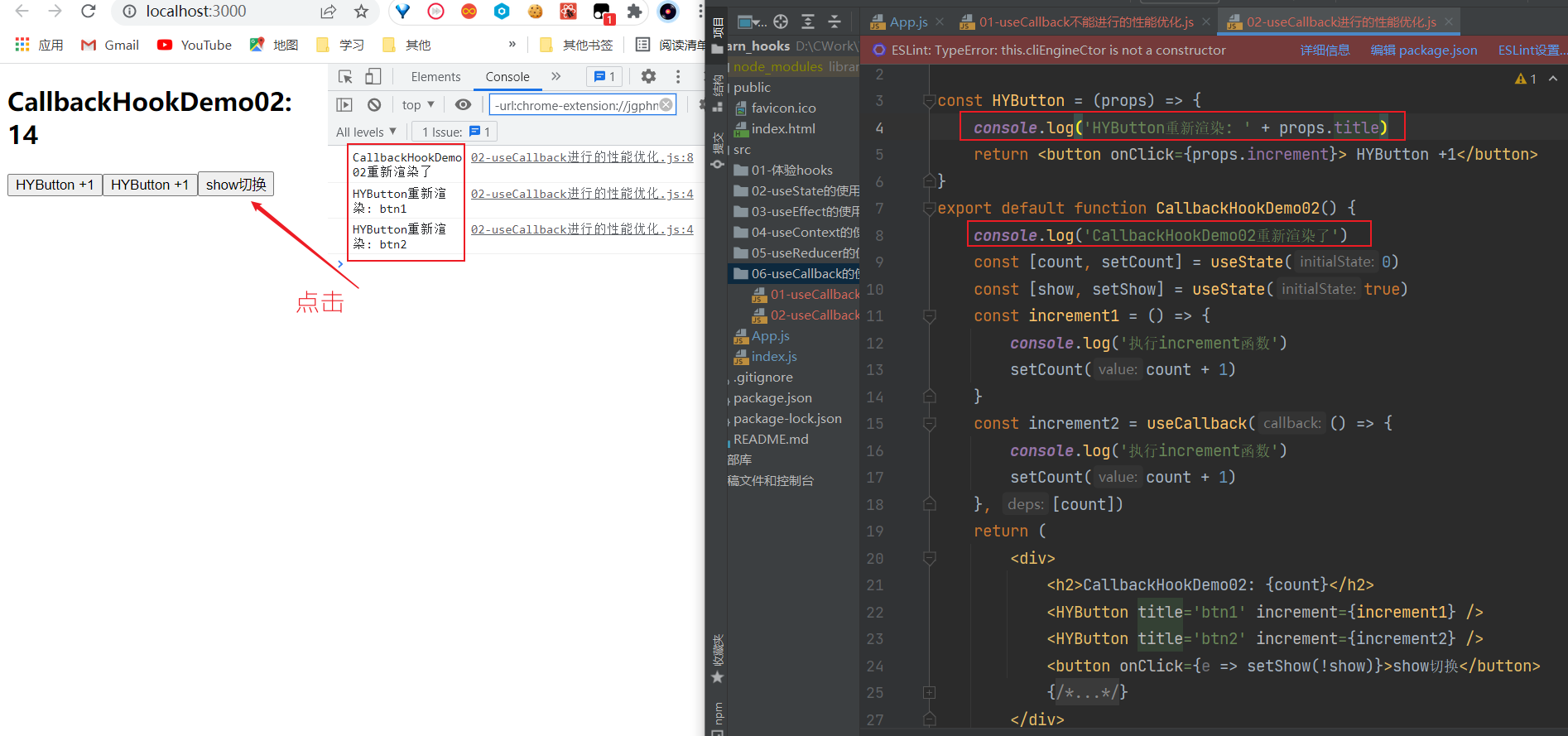Viewport: 1568px width, 736px height.
Task: Open the issues counter badge in DevTools
Action: [604, 76]
